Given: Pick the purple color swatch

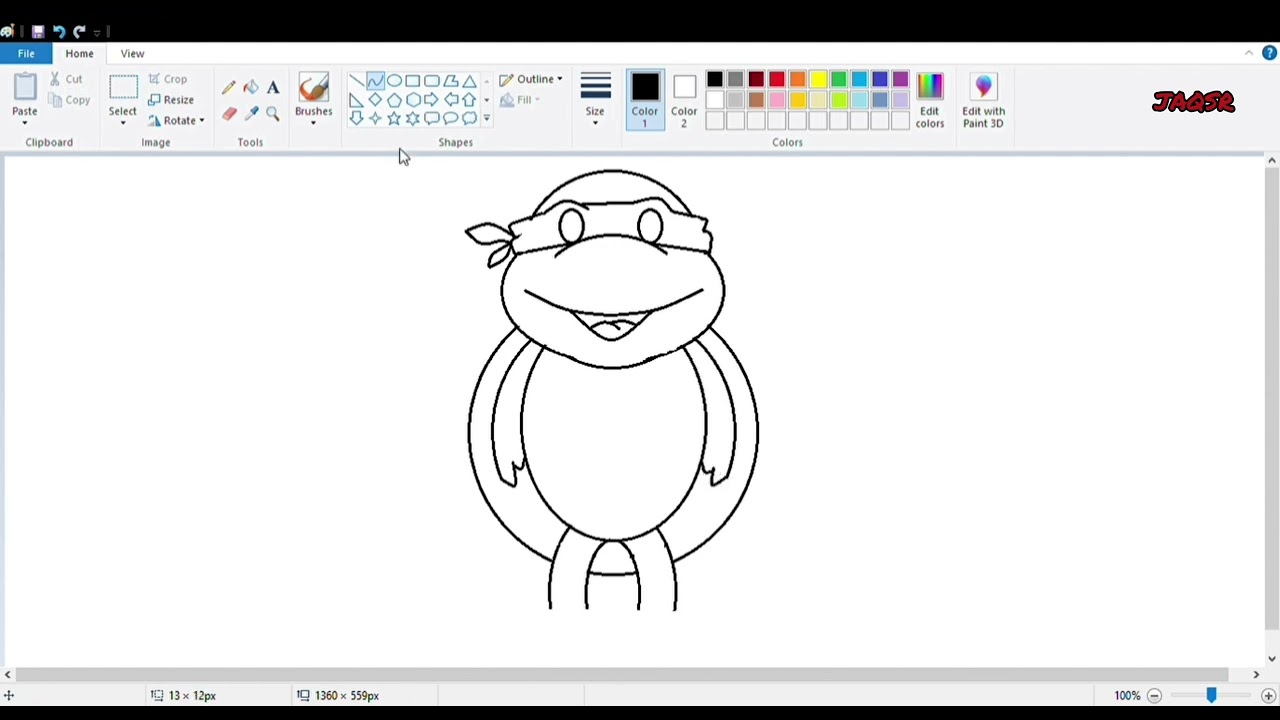Looking at the screenshot, I should pos(901,80).
